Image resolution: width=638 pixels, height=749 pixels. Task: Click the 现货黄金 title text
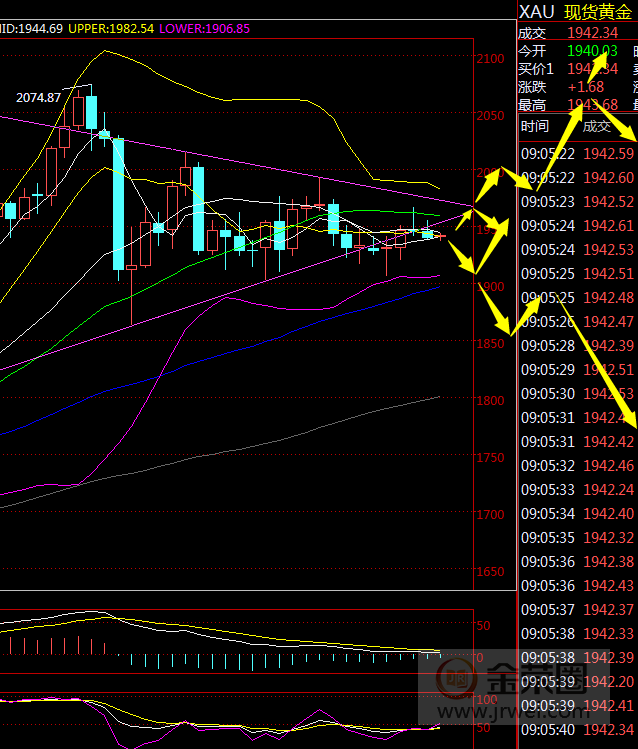(600, 12)
